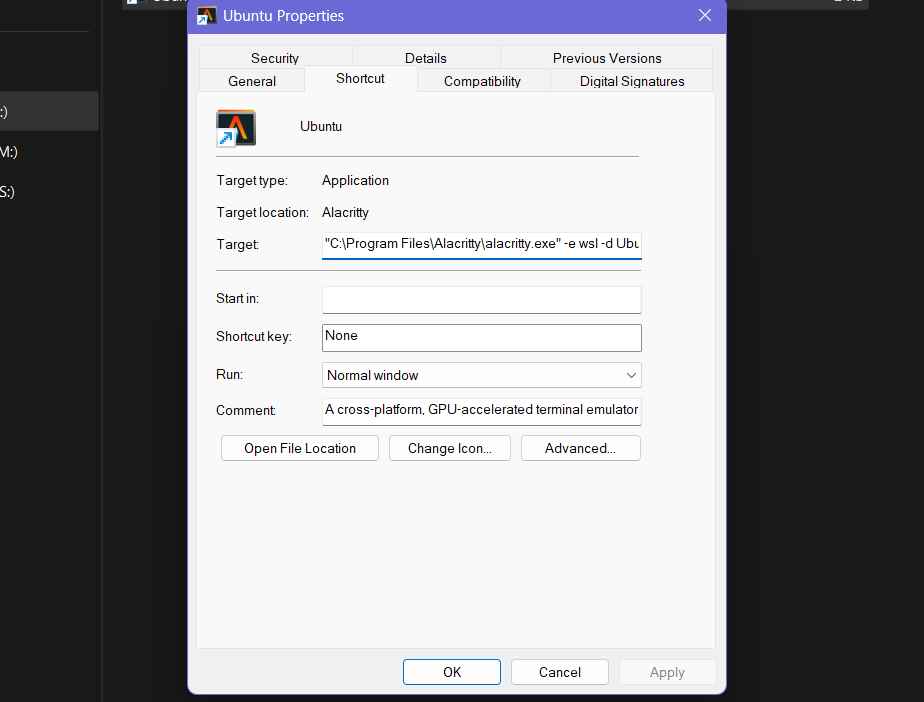The width and height of the screenshot is (924, 702).
Task: Click the 'Application' target type value
Action: tap(355, 180)
